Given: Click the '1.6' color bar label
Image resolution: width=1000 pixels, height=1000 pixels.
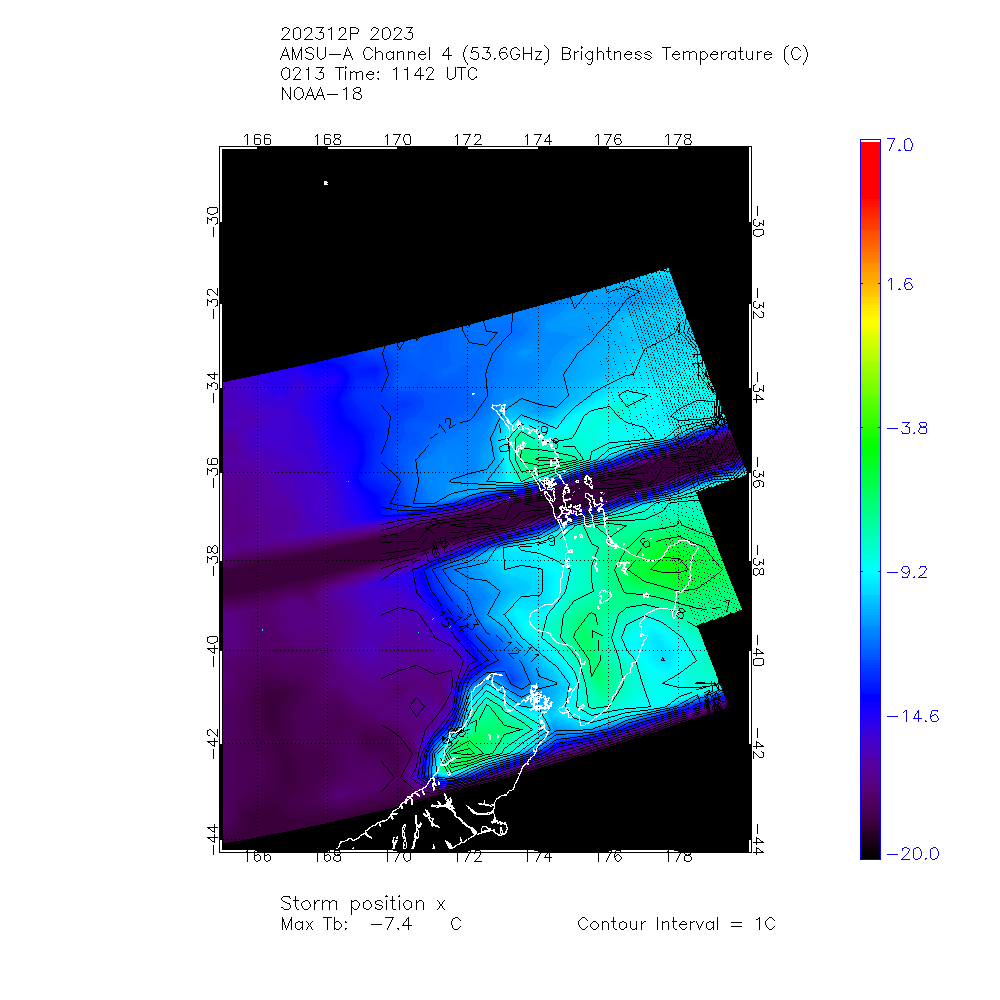Looking at the screenshot, I should [900, 284].
